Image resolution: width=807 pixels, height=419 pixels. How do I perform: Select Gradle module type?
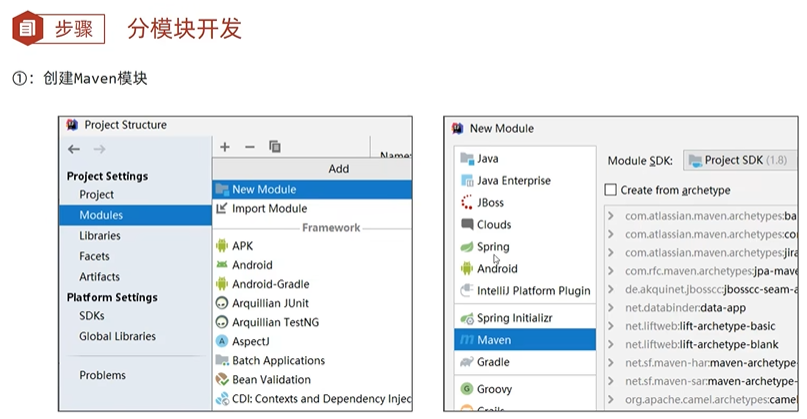(492, 362)
